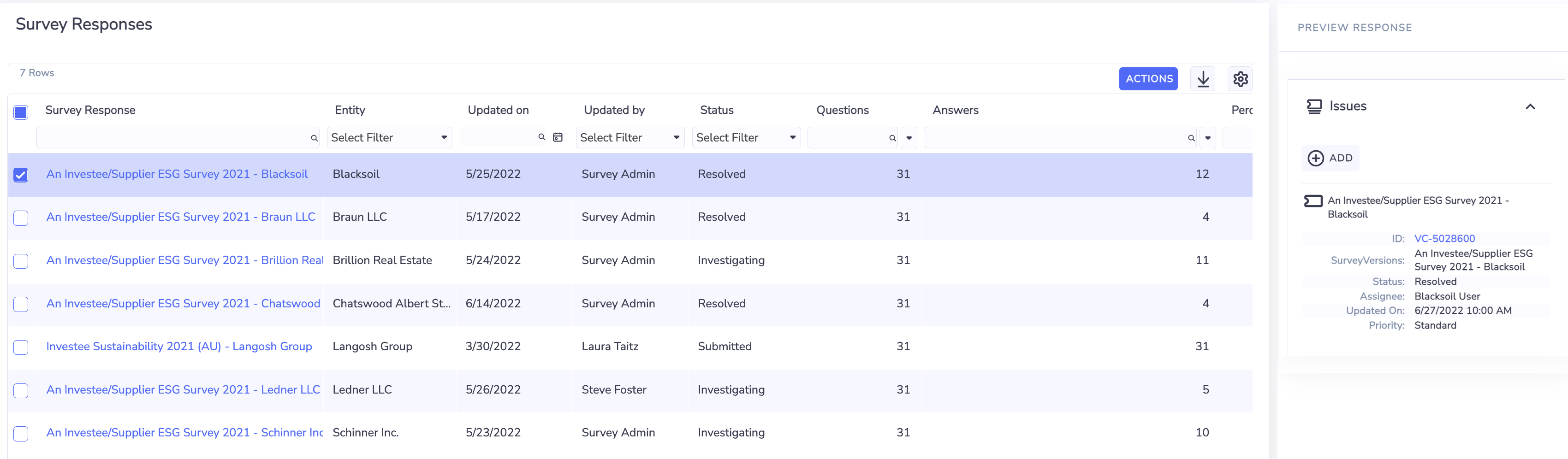Screen dimensions: 1568x459
Task: Click '6/27/2022 10:00 AM' updated value
Action: pos(1463,311)
